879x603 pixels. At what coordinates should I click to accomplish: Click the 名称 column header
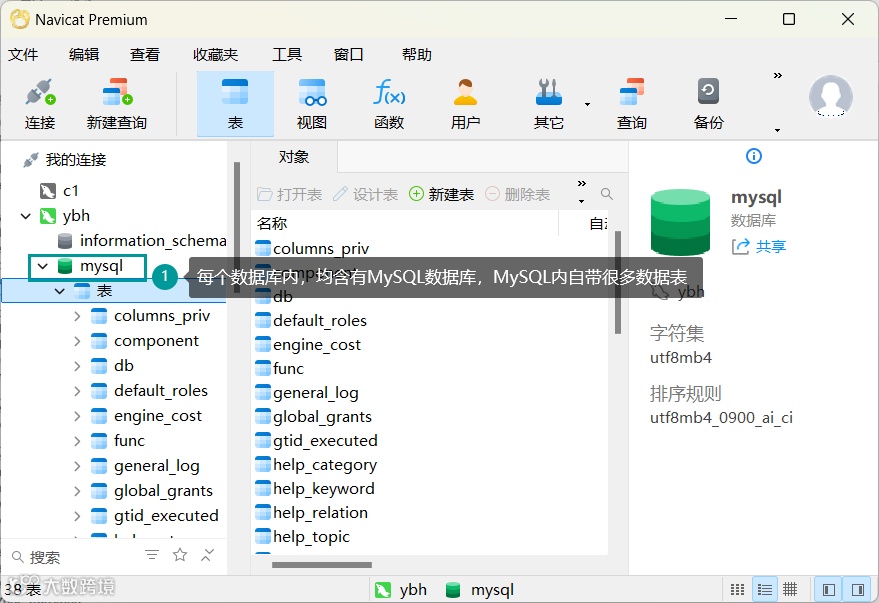405,223
